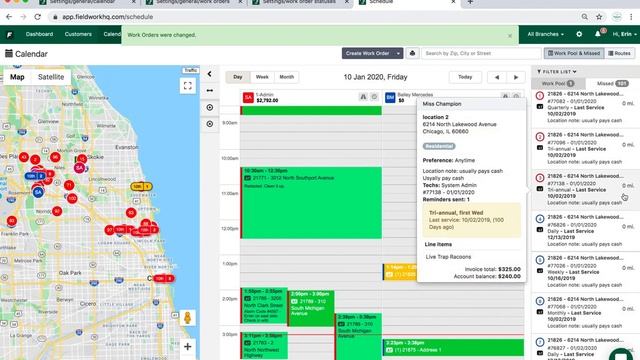
Task: Select the Street View pegman icon
Action: [x=187, y=318]
